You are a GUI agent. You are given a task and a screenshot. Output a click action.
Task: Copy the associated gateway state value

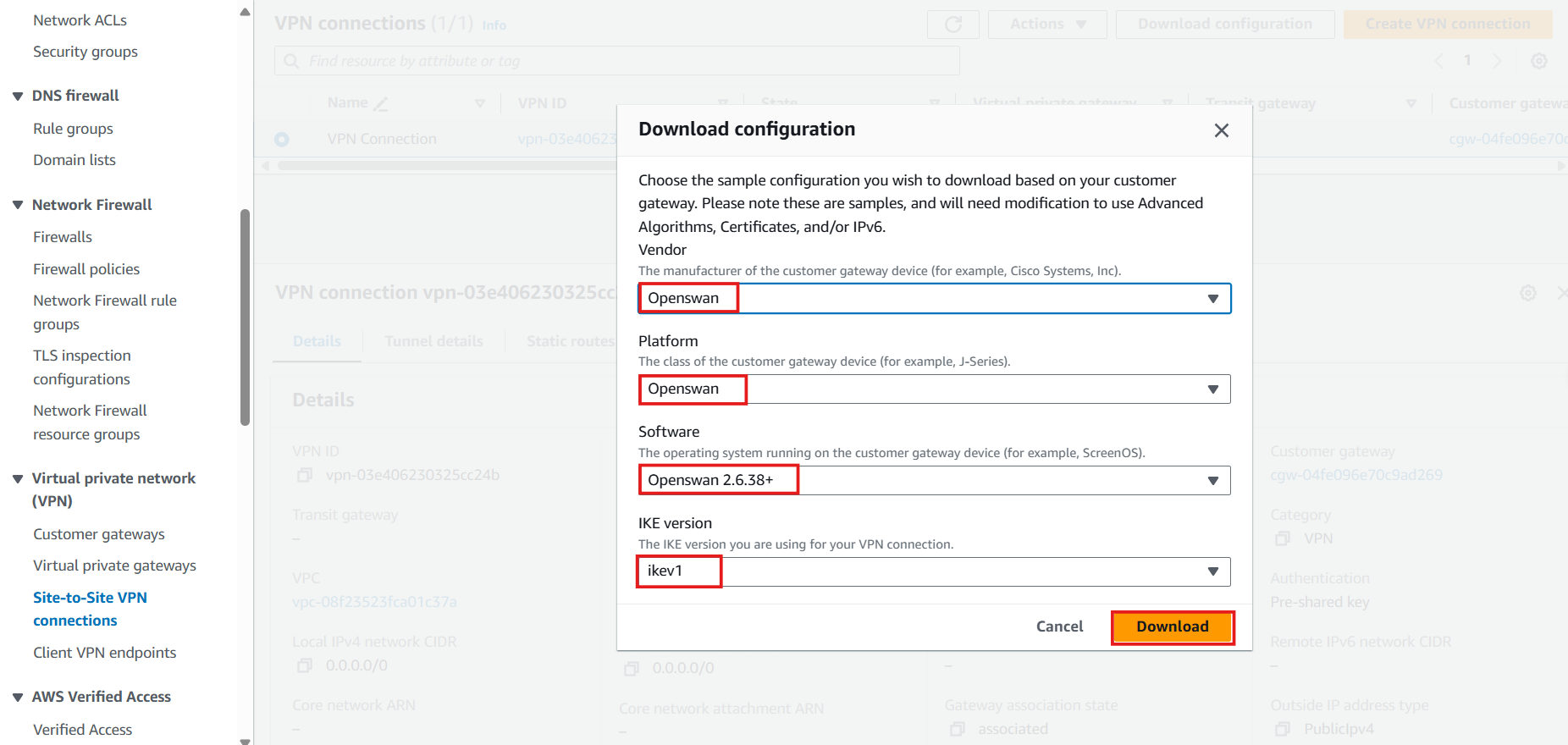(x=958, y=729)
